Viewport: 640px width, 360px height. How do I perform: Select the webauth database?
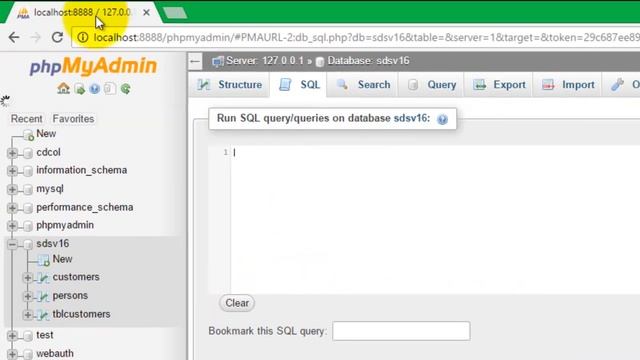[x=55, y=353]
